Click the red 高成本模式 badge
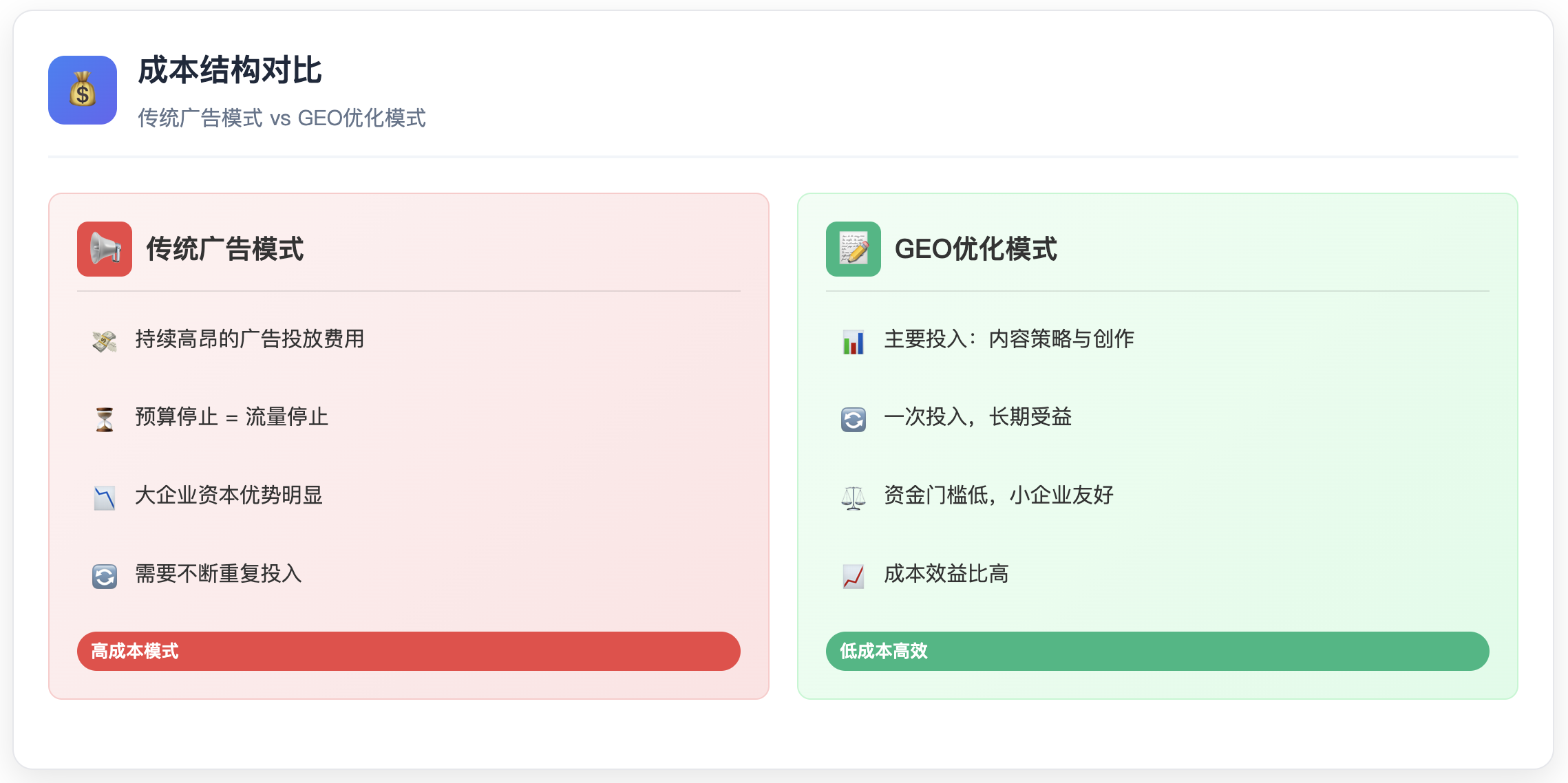The height and width of the screenshot is (783, 1568). tap(408, 651)
